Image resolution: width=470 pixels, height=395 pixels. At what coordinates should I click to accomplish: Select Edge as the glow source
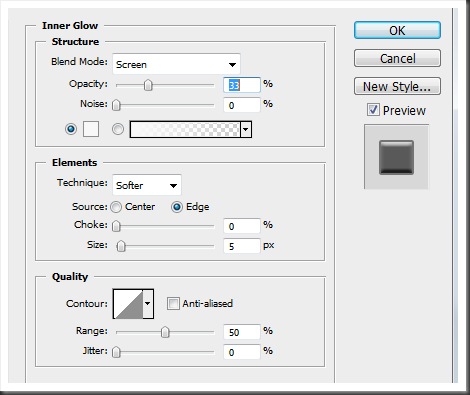pos(177,207)
